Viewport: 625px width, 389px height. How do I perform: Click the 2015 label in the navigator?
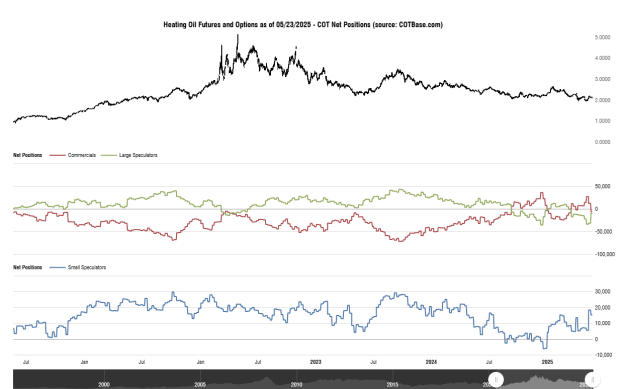[x=393, y=385]
